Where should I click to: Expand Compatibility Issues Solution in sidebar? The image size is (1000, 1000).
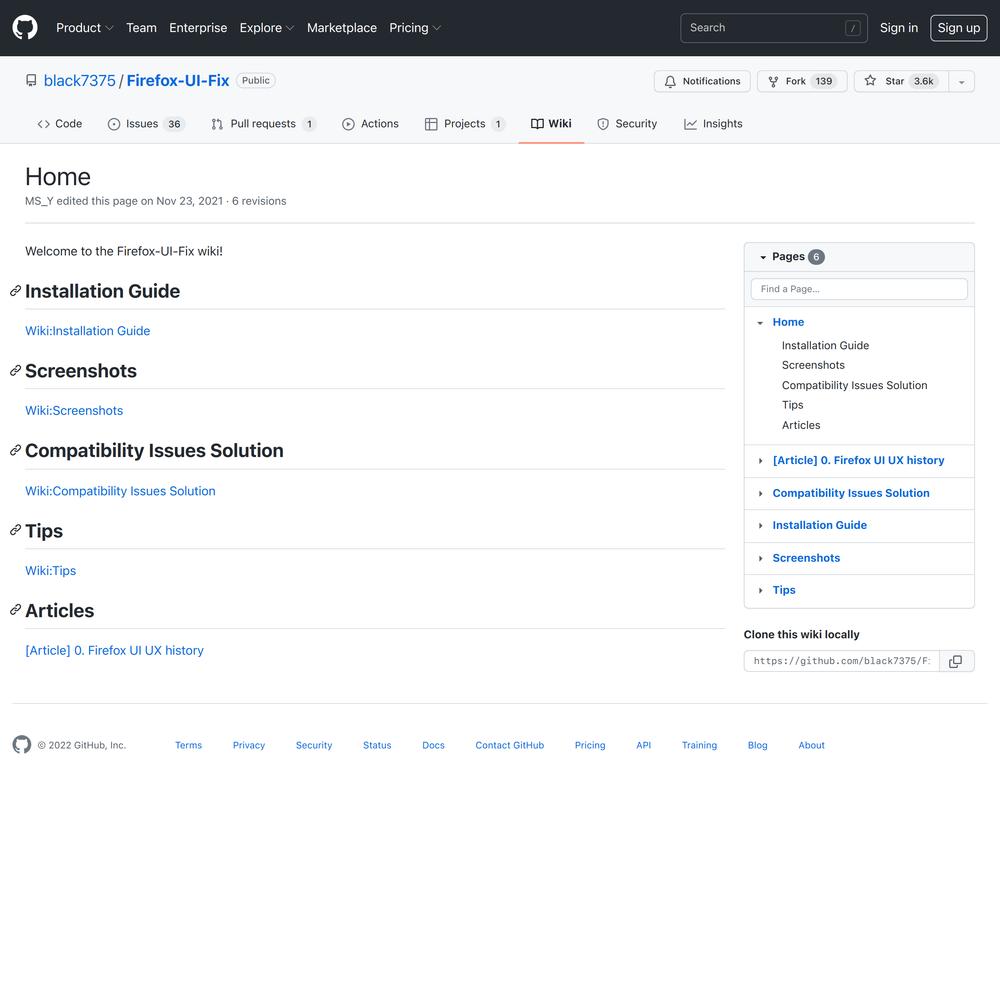pyautogui.click(x=760, y=494)
